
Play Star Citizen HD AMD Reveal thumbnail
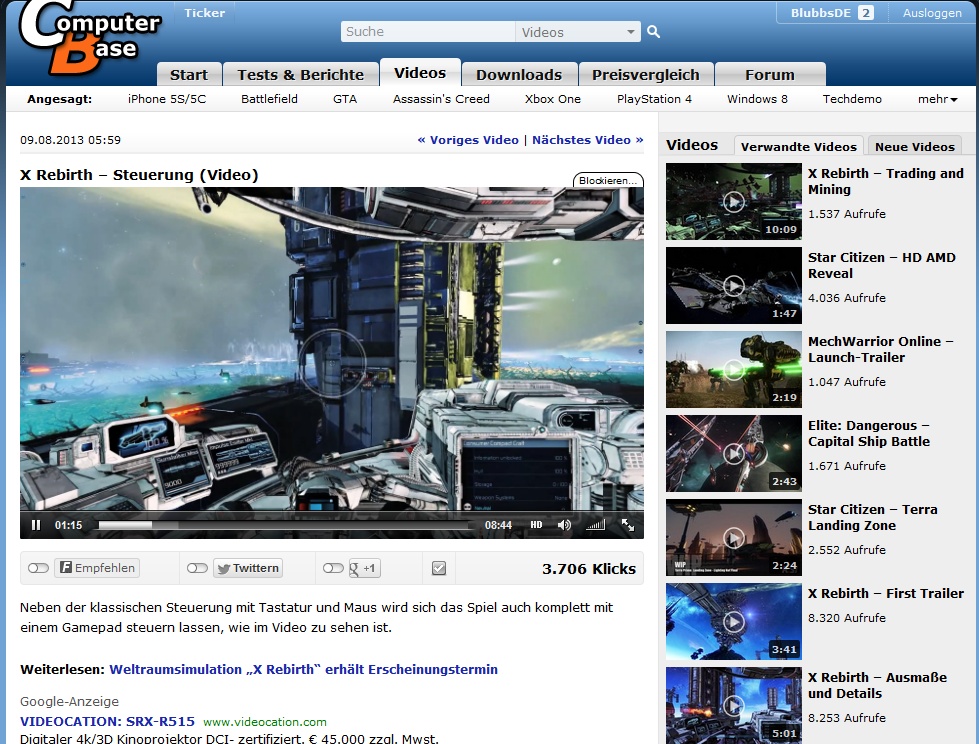(734, 285)
